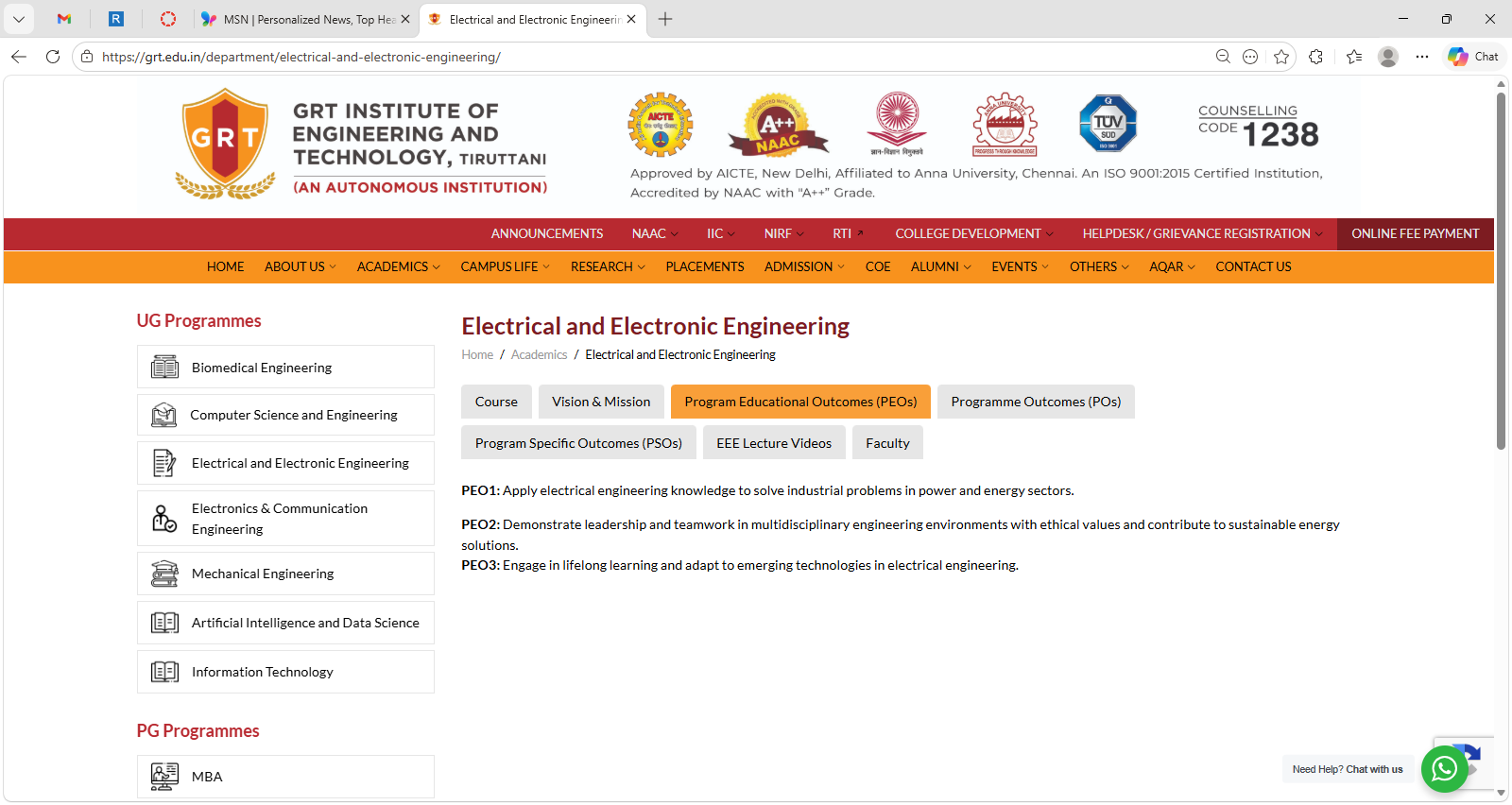Click the Academics breadcrumb link

click(x=539, y=355)
